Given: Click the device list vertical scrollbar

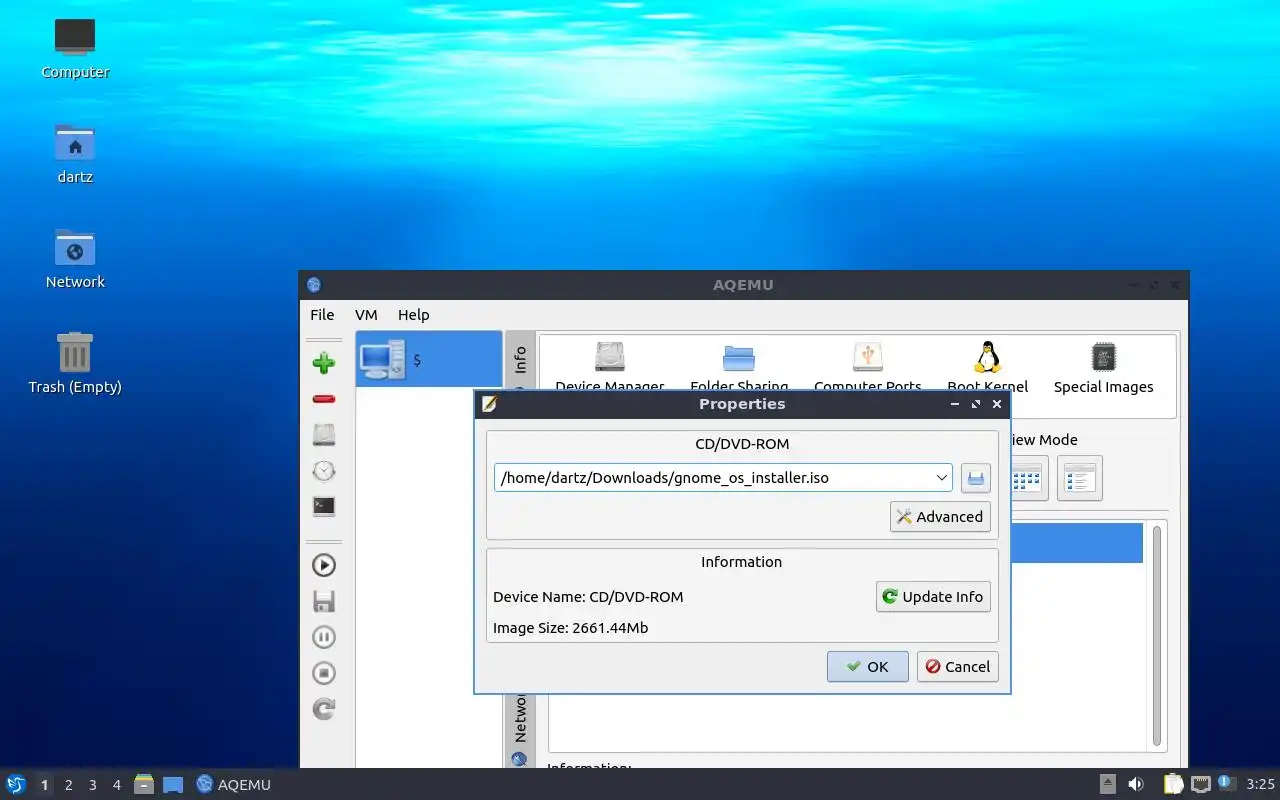Looking at the screenshot, I should click(x=1157, y=634).
